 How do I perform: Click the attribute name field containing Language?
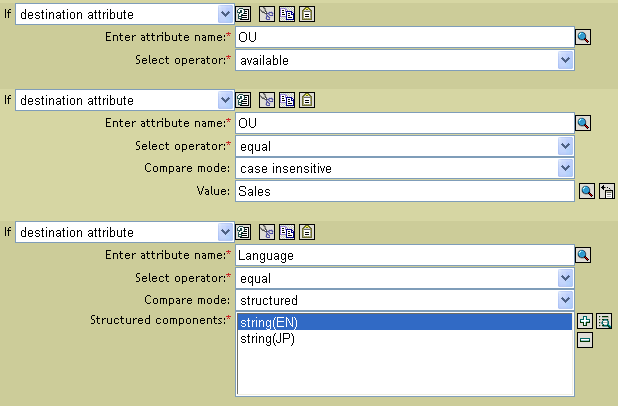click(402, 256)
